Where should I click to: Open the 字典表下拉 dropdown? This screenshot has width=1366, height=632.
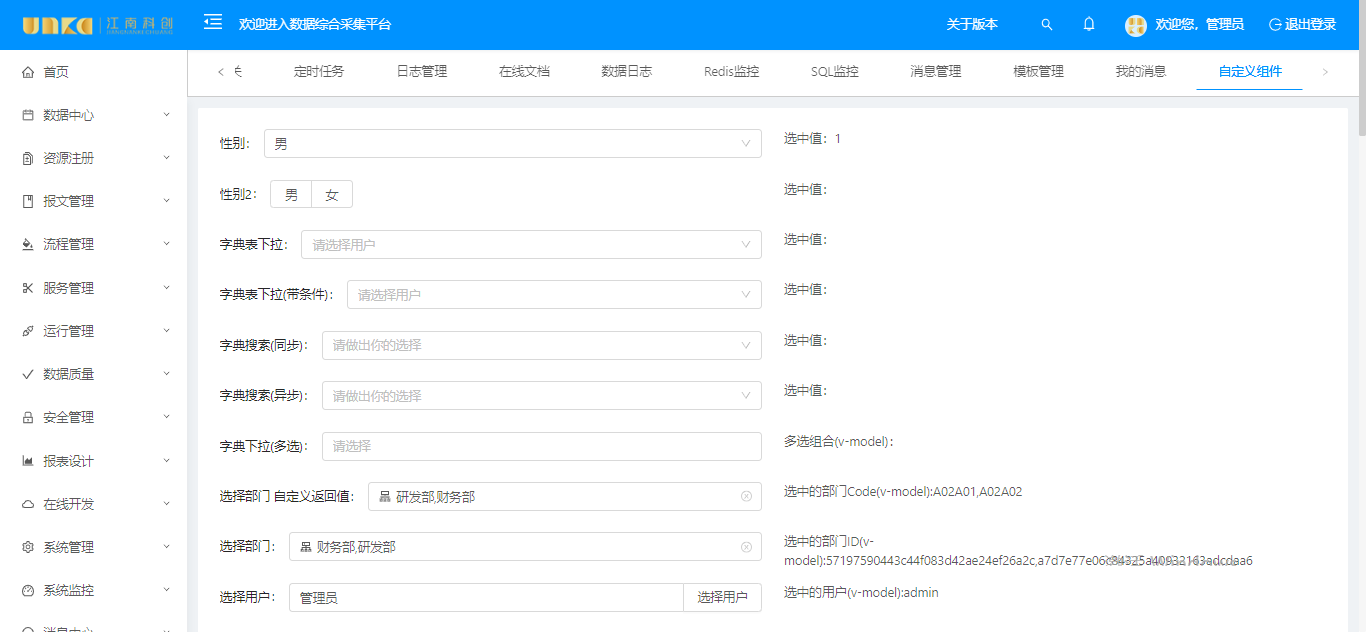(x=530, y=244)
